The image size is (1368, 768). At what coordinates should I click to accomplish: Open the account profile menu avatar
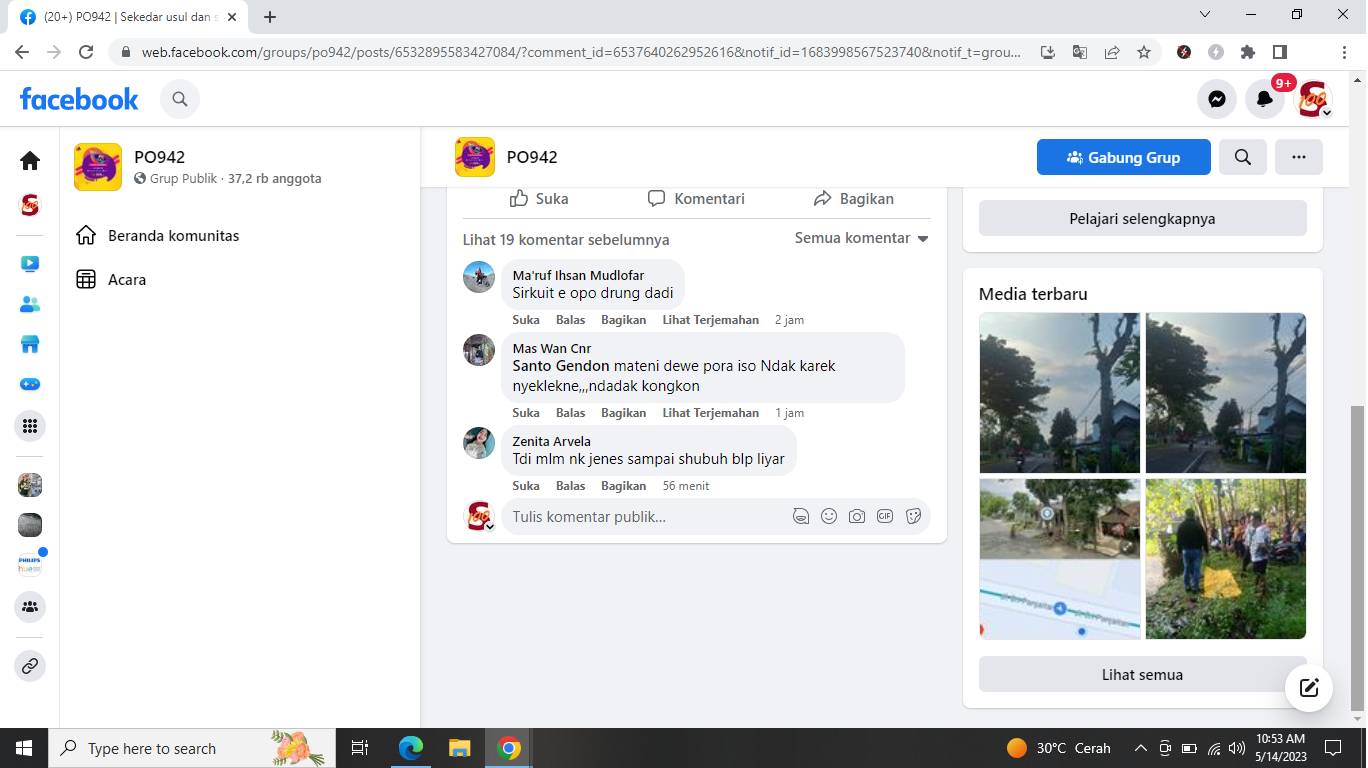[1313, 99]
